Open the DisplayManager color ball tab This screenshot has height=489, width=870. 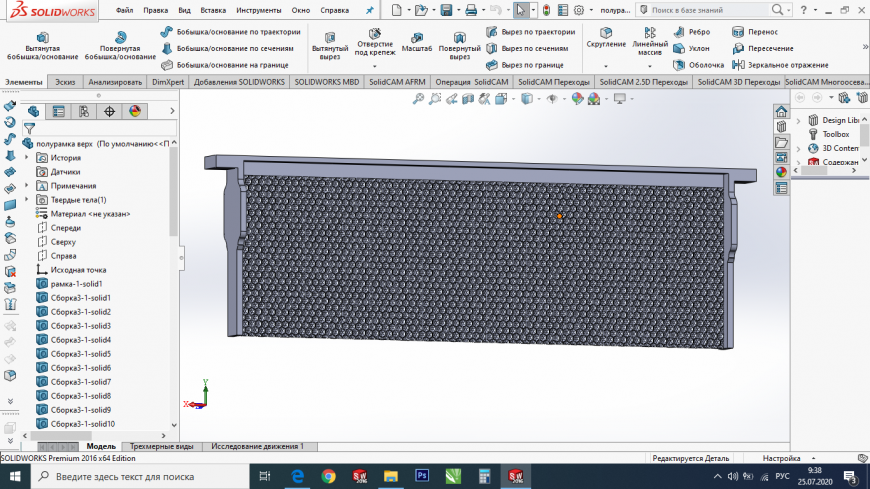point(134,111)
